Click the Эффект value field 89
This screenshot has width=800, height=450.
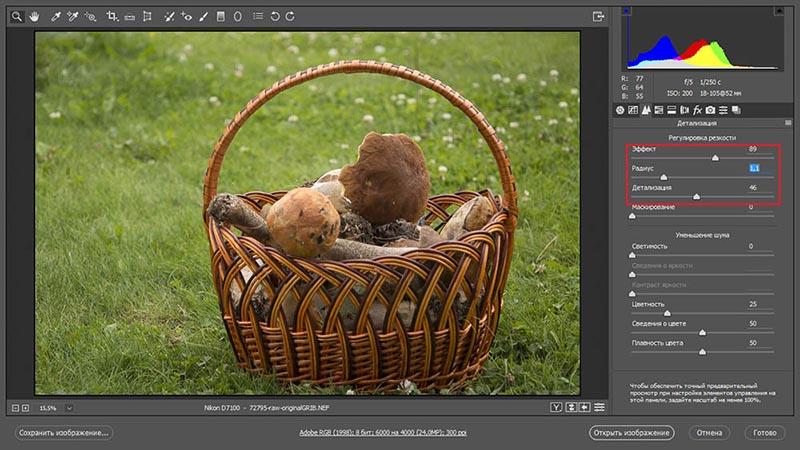click(x=753, y=149)
